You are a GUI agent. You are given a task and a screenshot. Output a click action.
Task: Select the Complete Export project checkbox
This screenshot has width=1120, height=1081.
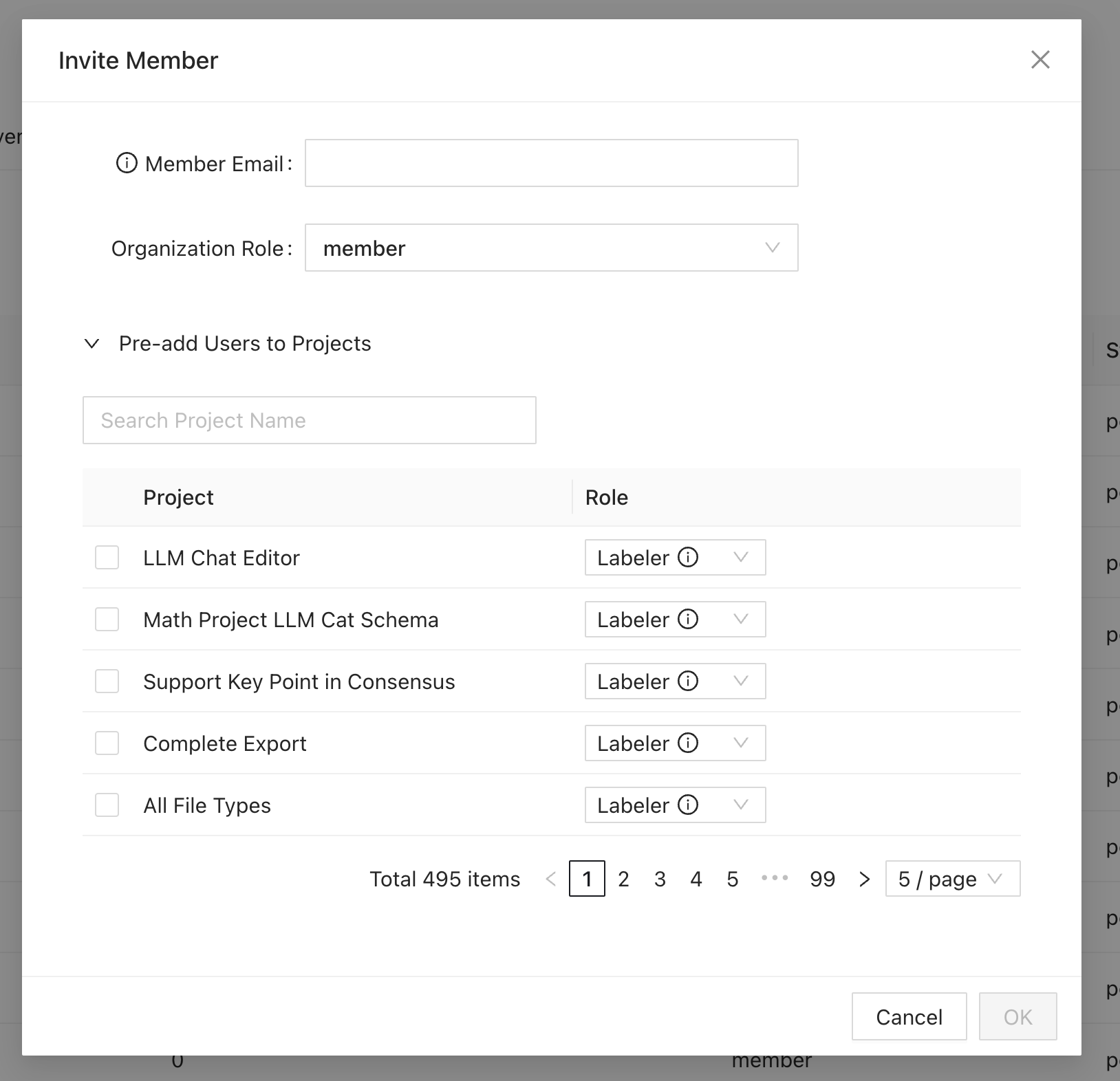point(107,743)
